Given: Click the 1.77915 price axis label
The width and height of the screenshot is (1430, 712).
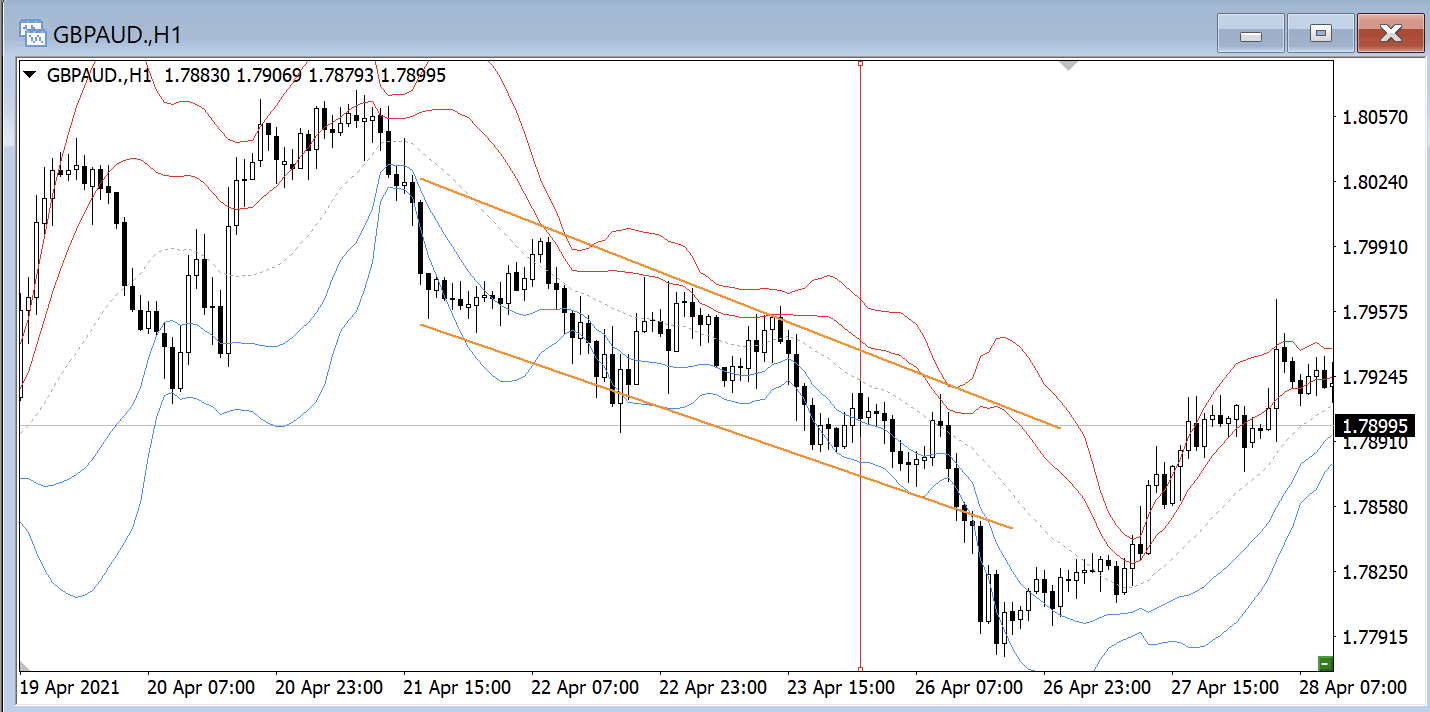Looking at the screenshot, I should [1375, 637].
